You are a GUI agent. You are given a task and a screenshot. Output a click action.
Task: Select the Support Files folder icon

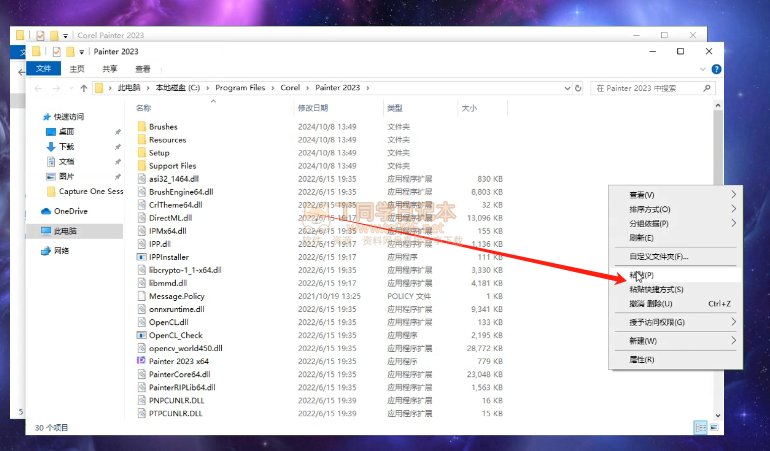pos(142,166)
